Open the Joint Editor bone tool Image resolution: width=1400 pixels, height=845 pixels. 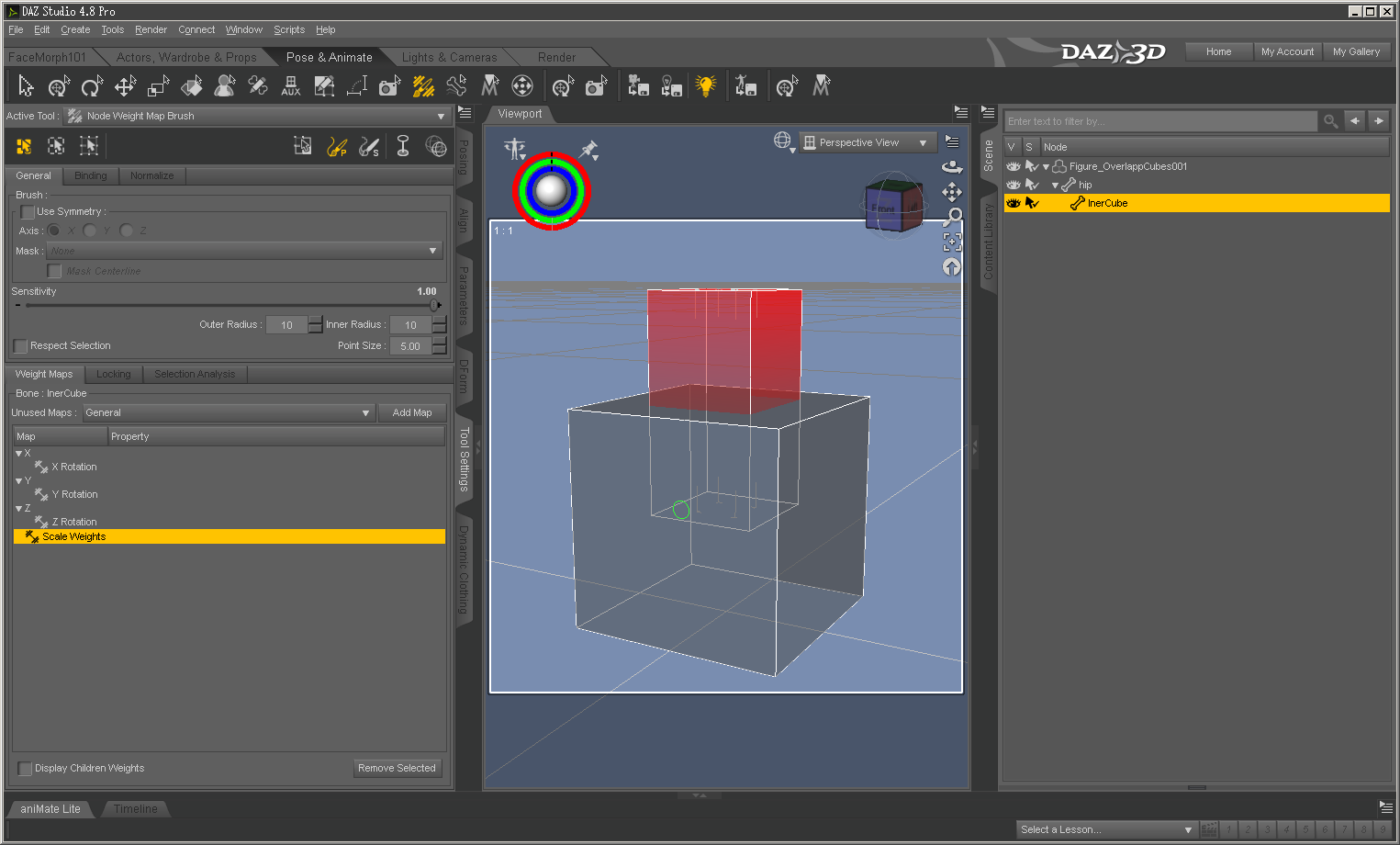click(258, 86)
